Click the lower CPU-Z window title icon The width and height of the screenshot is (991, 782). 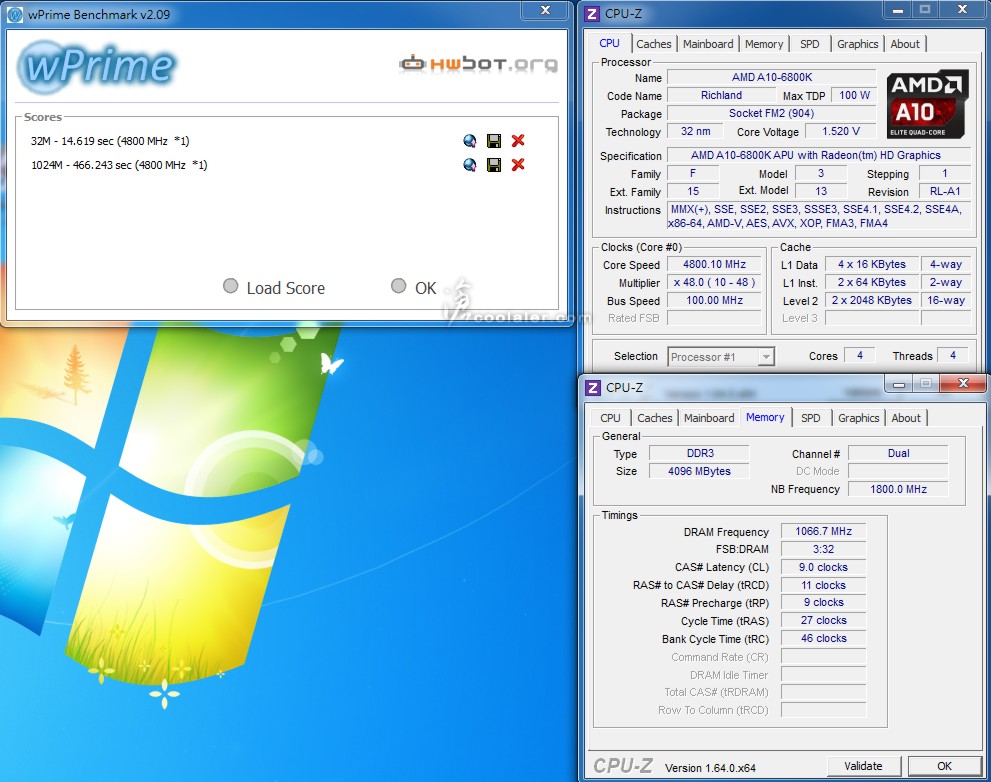[593, 388]
